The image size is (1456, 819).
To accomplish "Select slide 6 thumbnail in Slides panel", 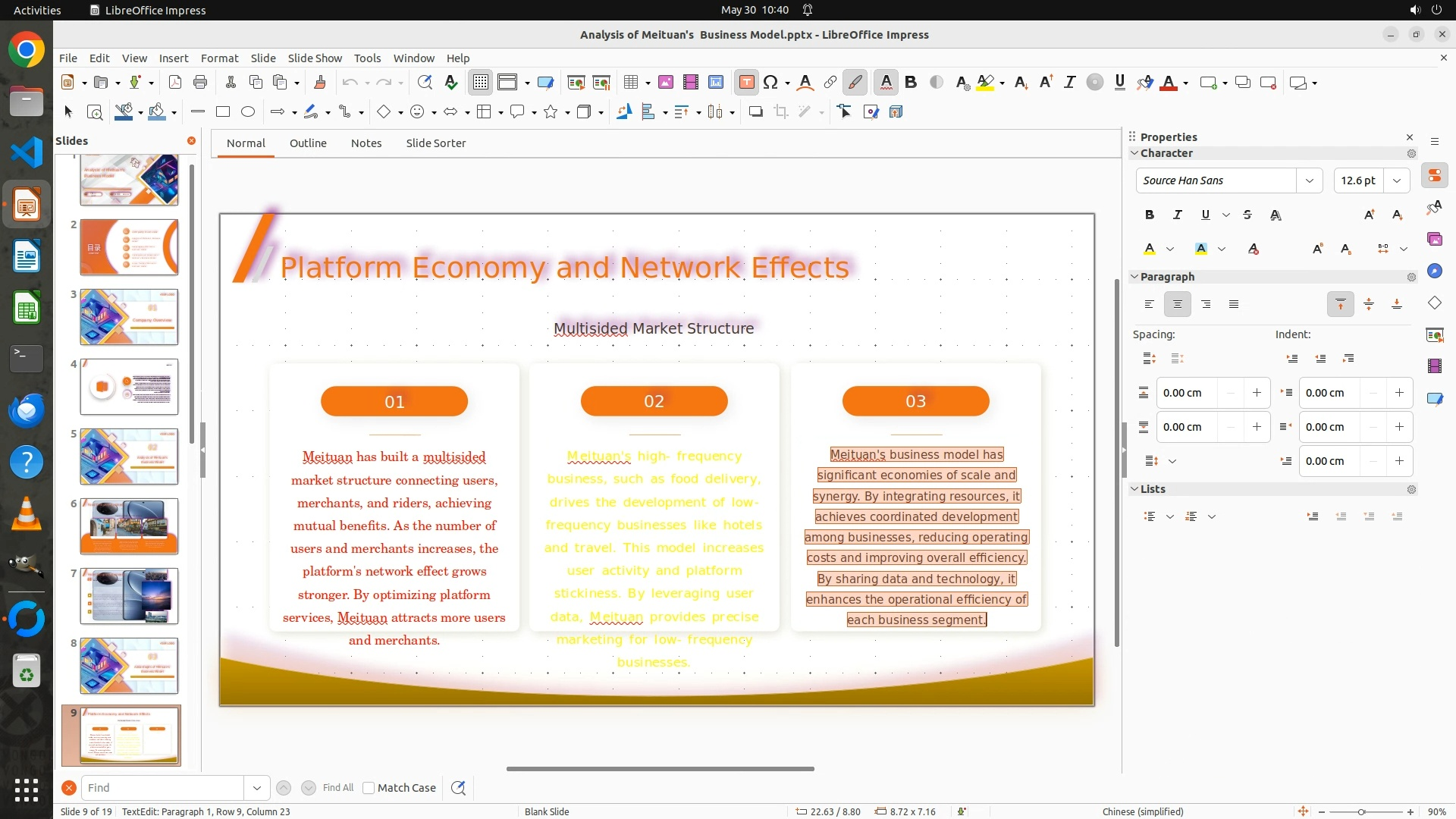I will pyautogui.click(x=129, y=526).
